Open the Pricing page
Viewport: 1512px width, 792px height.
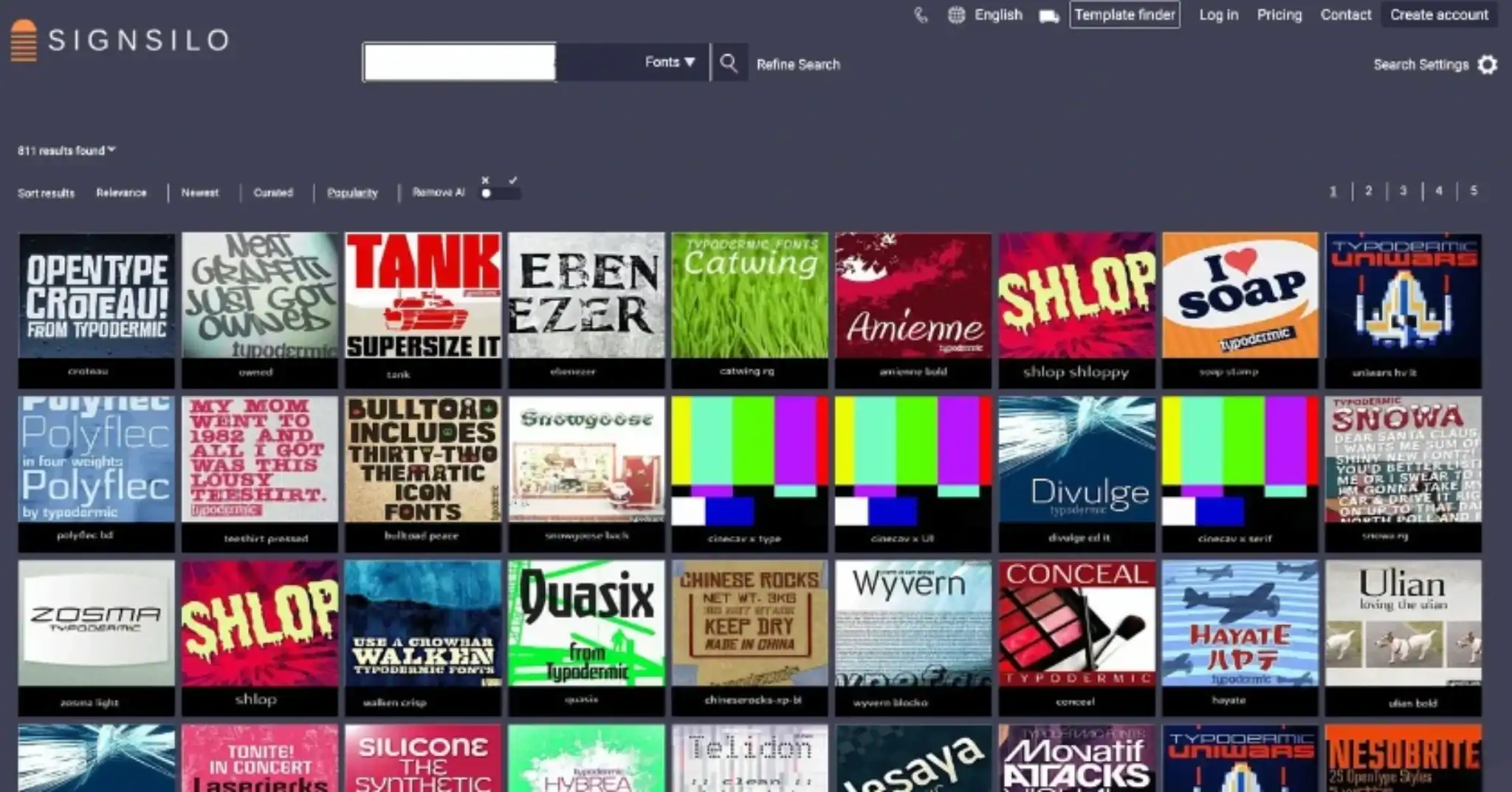(x=1279, y=15)
